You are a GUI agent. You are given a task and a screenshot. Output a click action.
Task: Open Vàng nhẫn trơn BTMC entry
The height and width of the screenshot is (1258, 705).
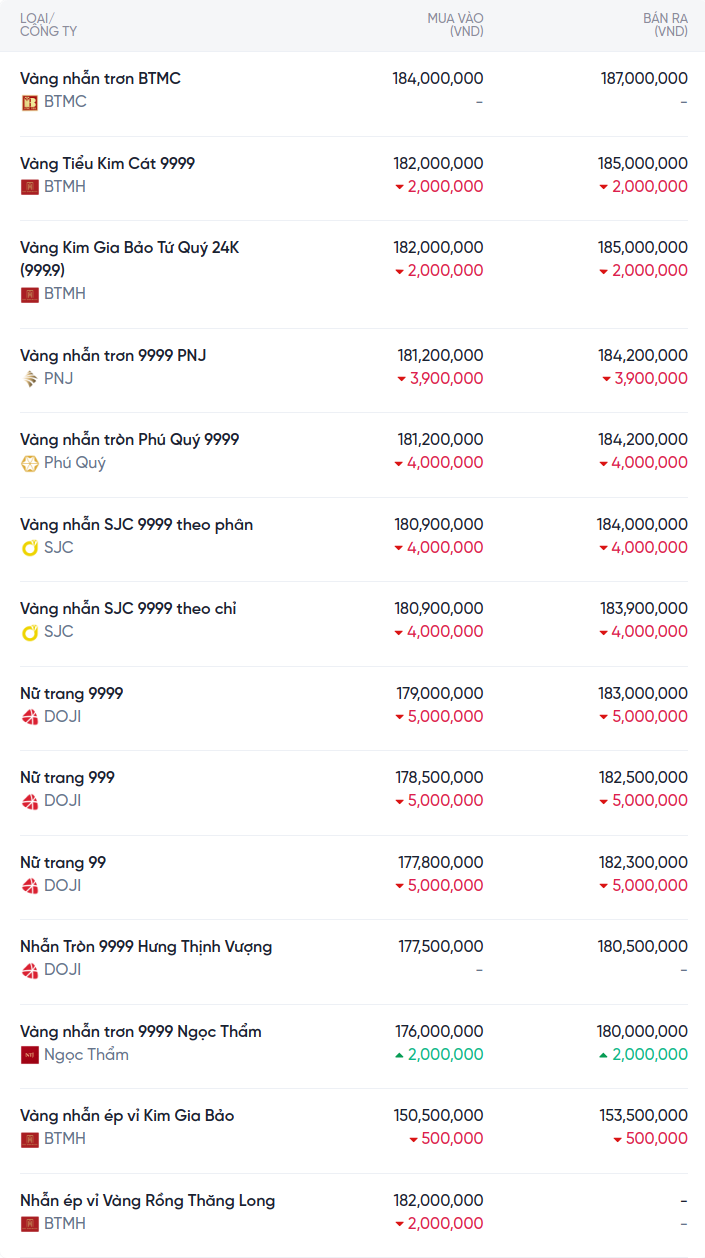pos(100,78)
